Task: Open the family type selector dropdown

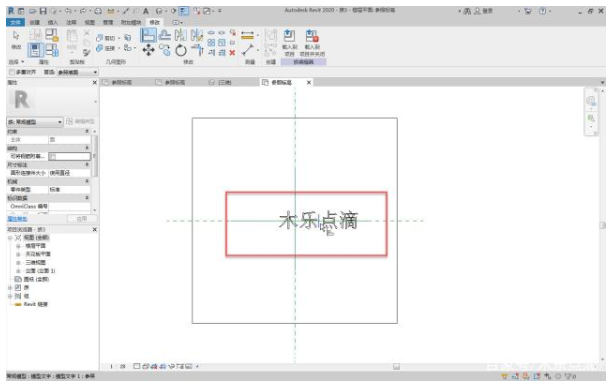Action: [x=34, y=122]
